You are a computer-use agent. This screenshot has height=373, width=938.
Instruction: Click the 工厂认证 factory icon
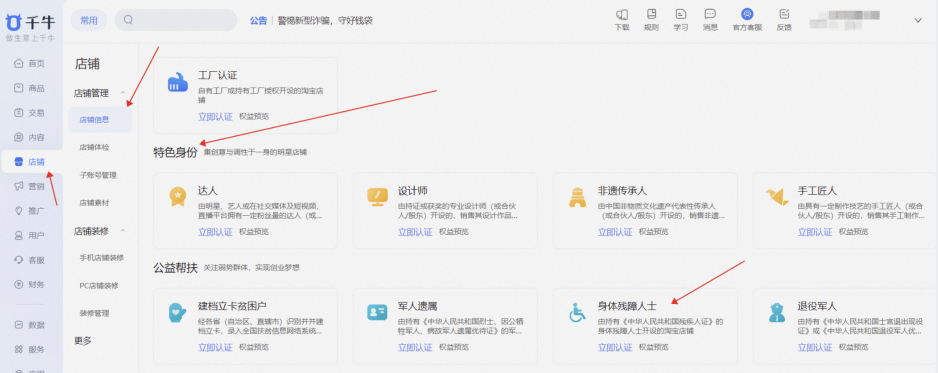[x=178, y=82]
